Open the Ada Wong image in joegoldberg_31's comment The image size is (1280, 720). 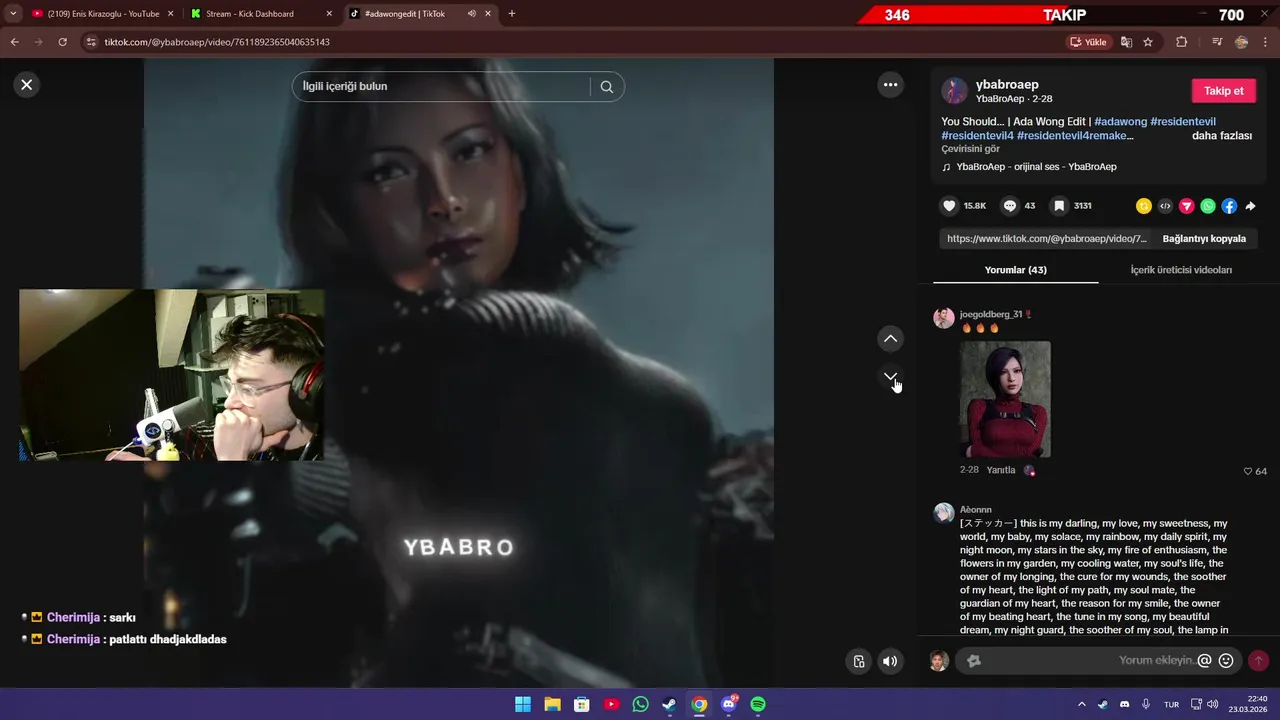[1005, 399]
